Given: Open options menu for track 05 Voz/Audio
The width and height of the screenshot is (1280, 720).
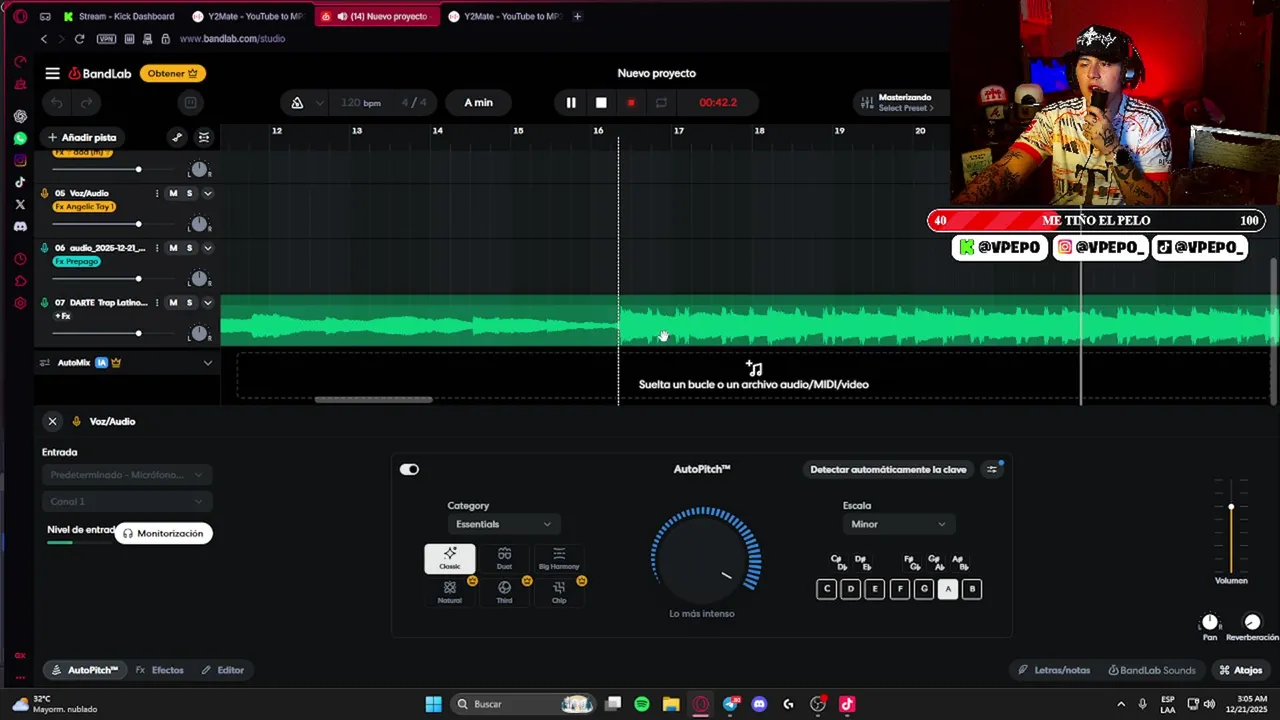Looking at the screenshot, I should 157,193.
